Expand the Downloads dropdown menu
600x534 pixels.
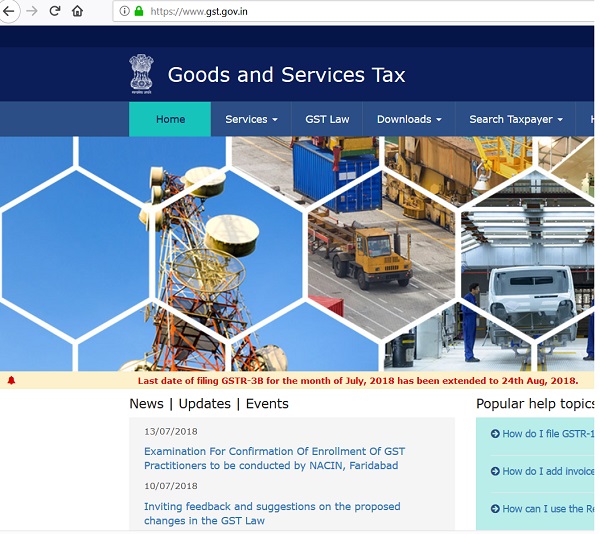point(409,119)
